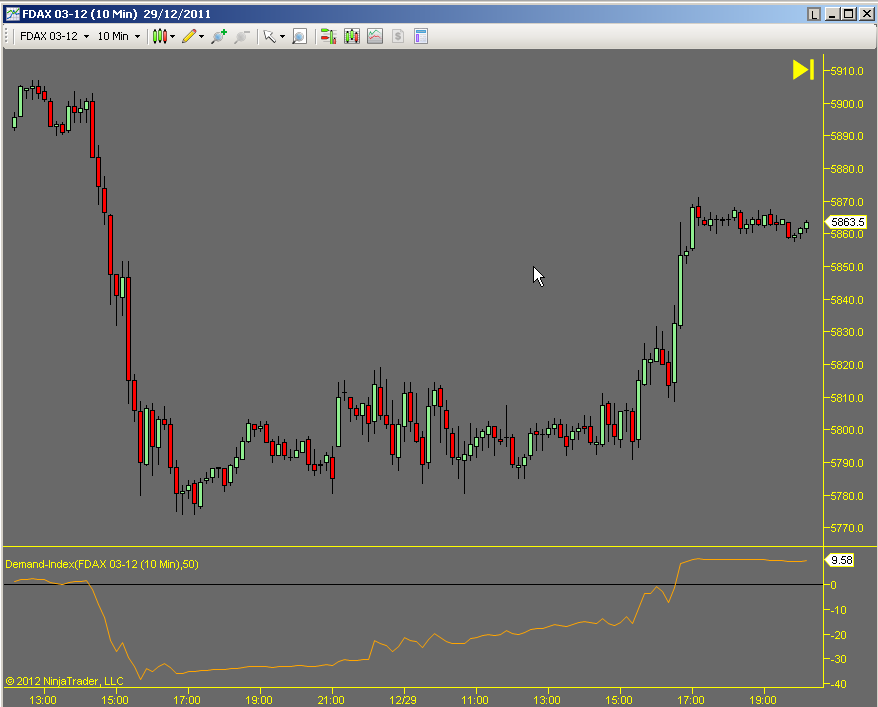Open the FDAX 03-12 instrument dropdown
The height and width of the screenshot is (707, 878).
click(x=55, y=36)
